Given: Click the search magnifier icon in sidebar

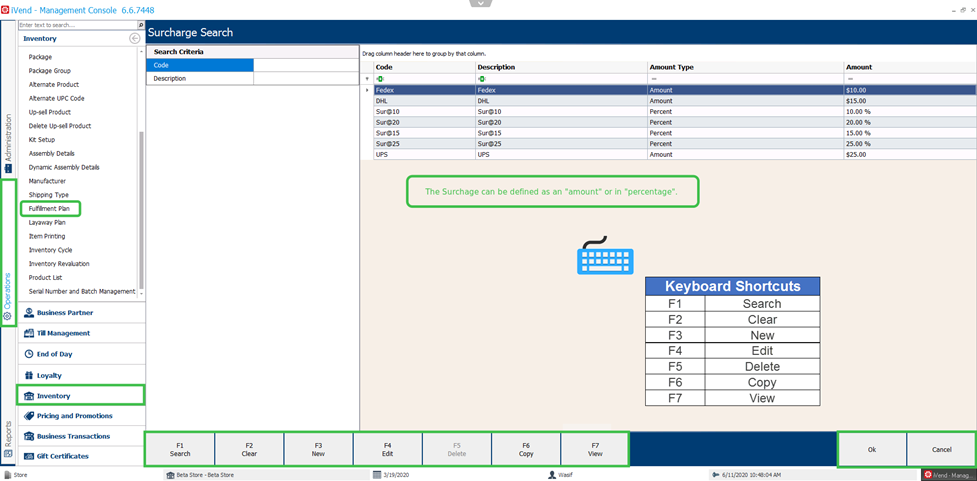Looking at the screenshot, I should tap(140, 25).
